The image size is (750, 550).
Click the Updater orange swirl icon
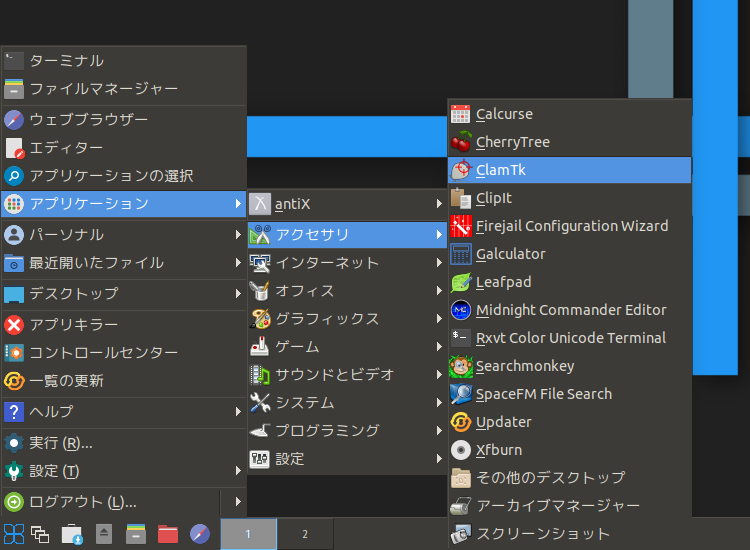tap(461, 422)
